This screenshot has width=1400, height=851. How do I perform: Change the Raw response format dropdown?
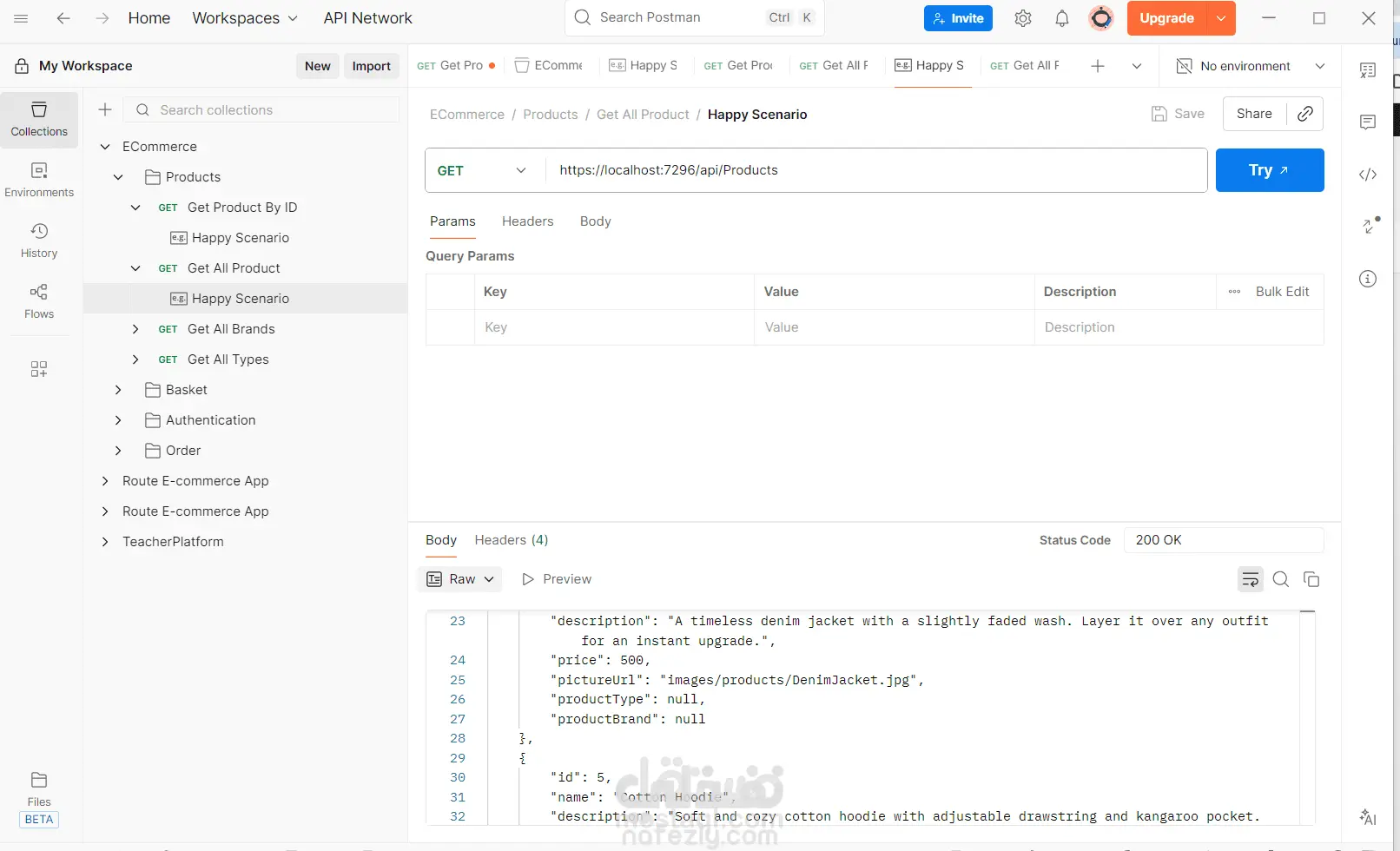[460, 579]
